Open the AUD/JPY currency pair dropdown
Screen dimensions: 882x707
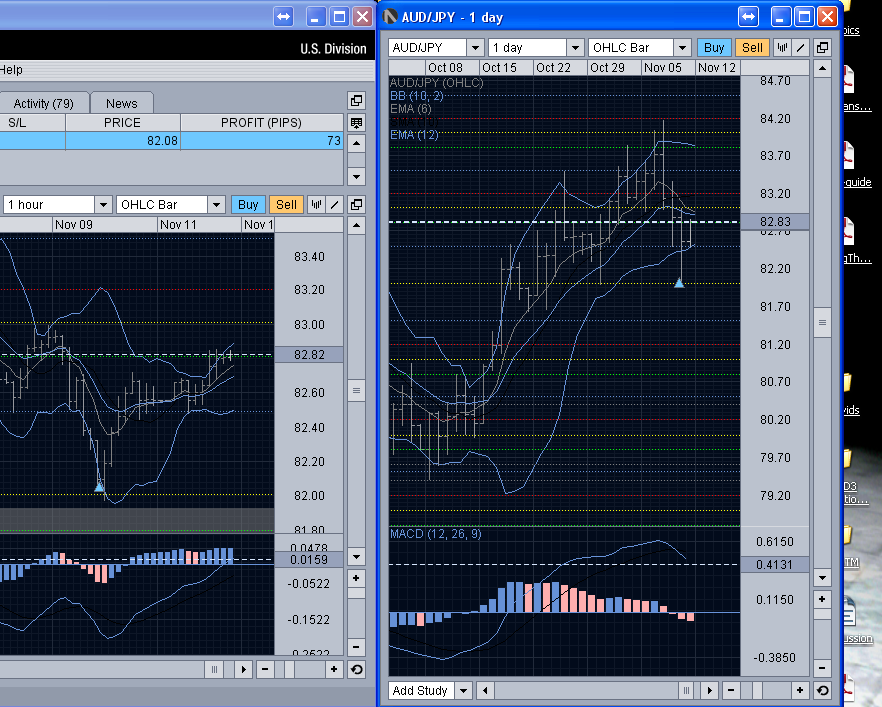pyautogui.click(x=475, y=47)
